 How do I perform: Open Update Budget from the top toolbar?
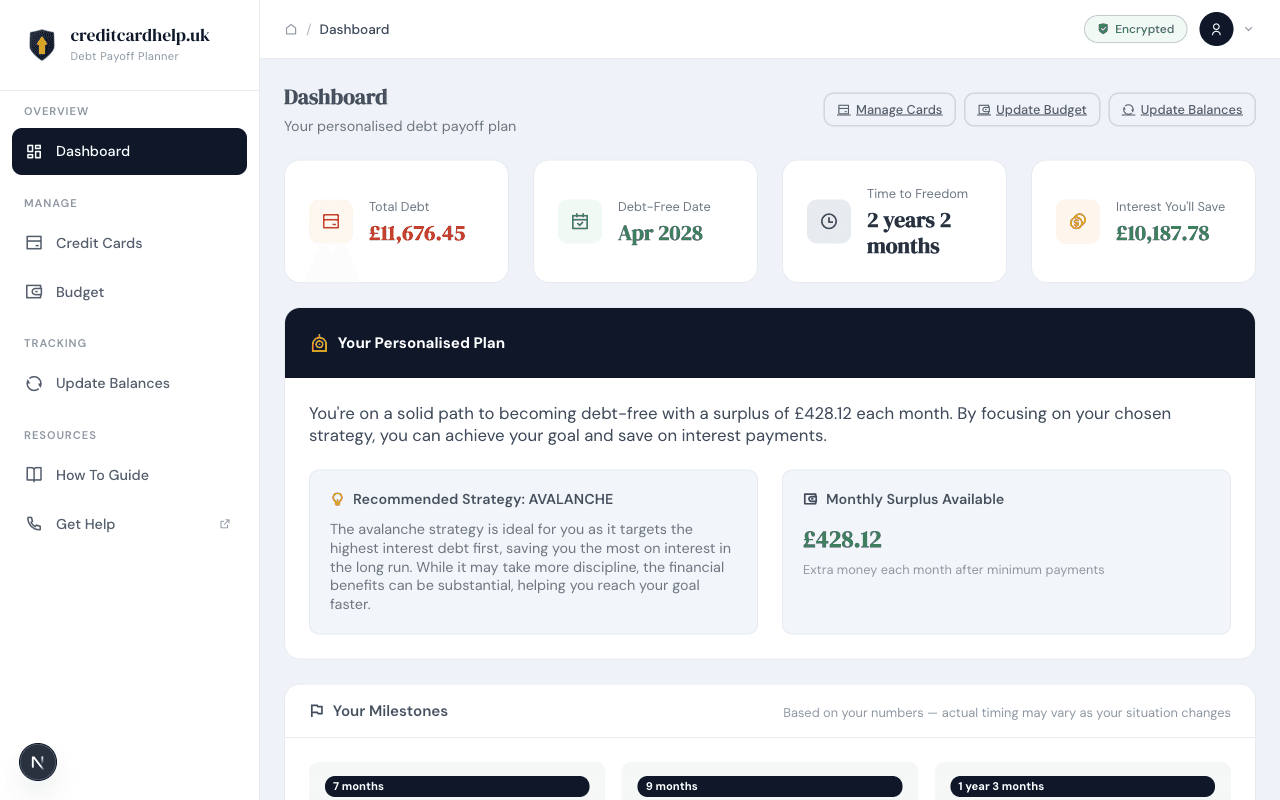(x=1032, y=109)
